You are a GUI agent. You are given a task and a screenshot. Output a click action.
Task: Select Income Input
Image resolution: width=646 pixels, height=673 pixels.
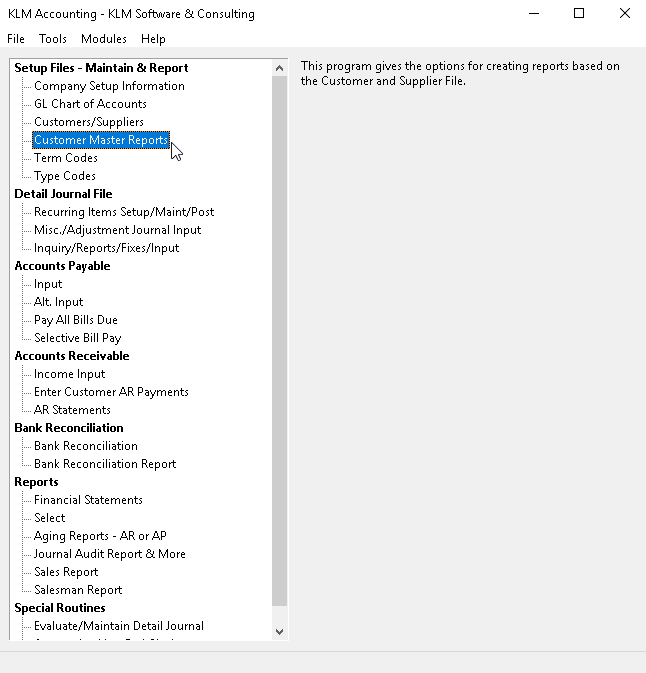click(x=70, y=374)
